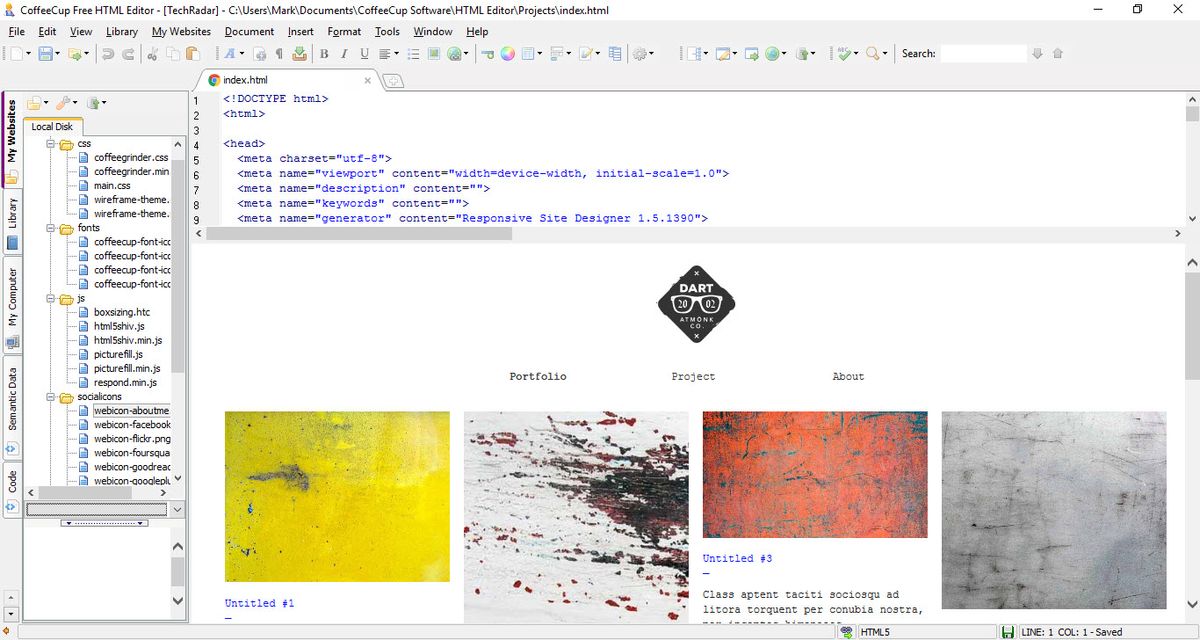Open browser preview with the globe icon

click(x=770, y=53)
